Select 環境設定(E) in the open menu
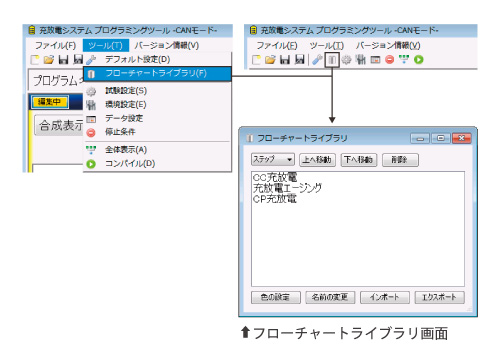This screenshot has width=500, height=363. [x=157, y=105]
